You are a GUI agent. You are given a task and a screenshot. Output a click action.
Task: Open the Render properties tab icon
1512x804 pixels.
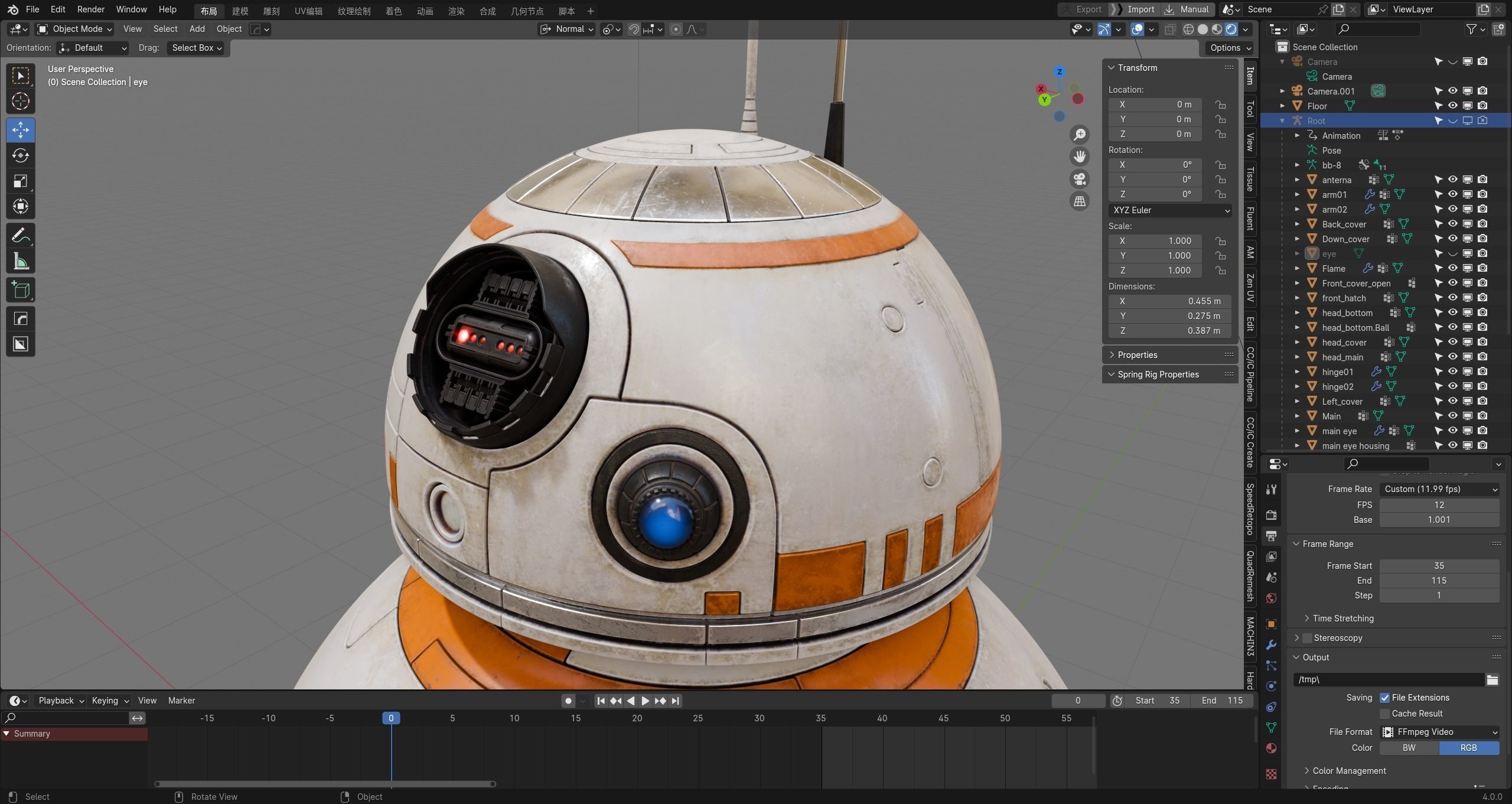click(1272, 515)
